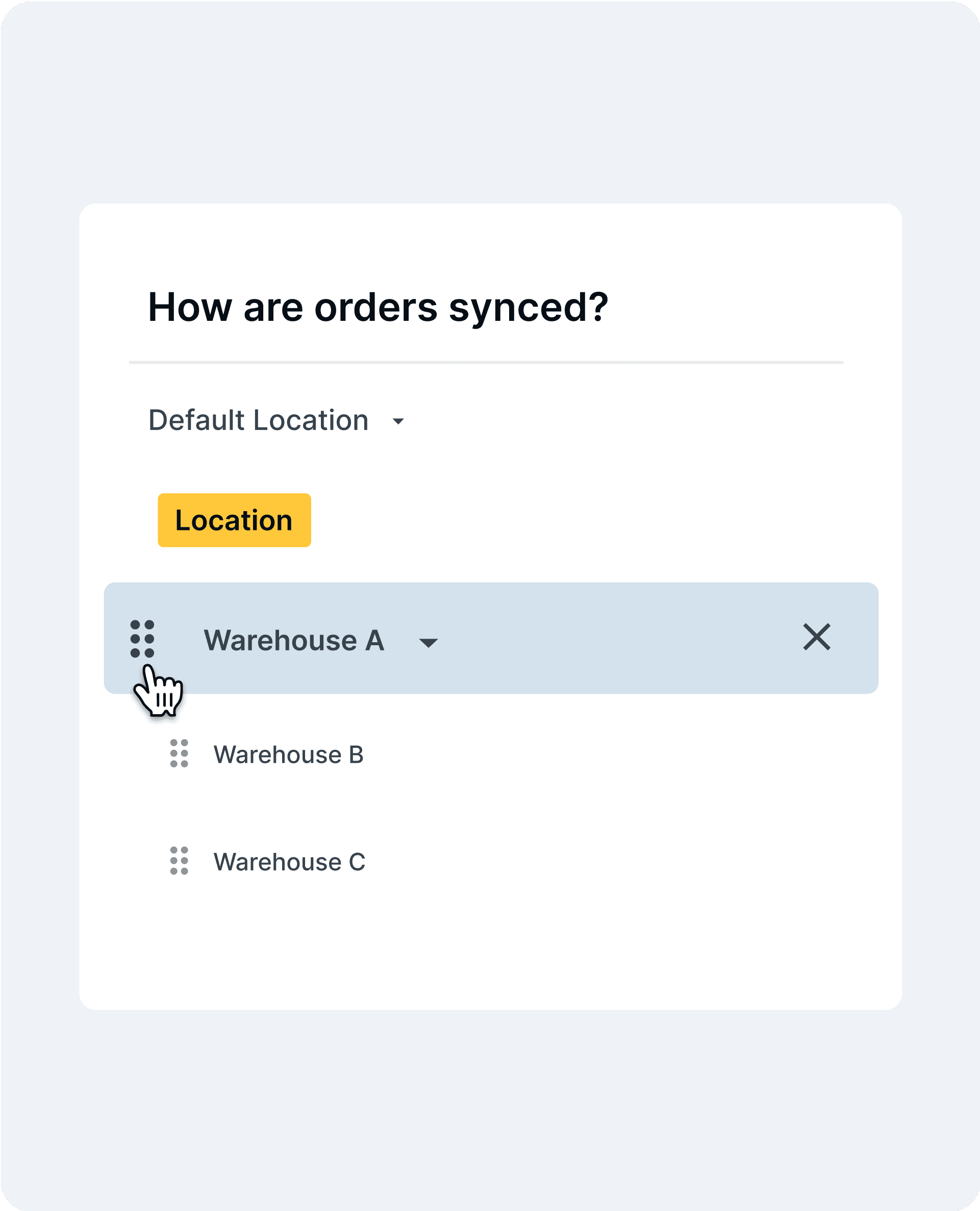Click the Warehouse C drag handle

(179, 861)
